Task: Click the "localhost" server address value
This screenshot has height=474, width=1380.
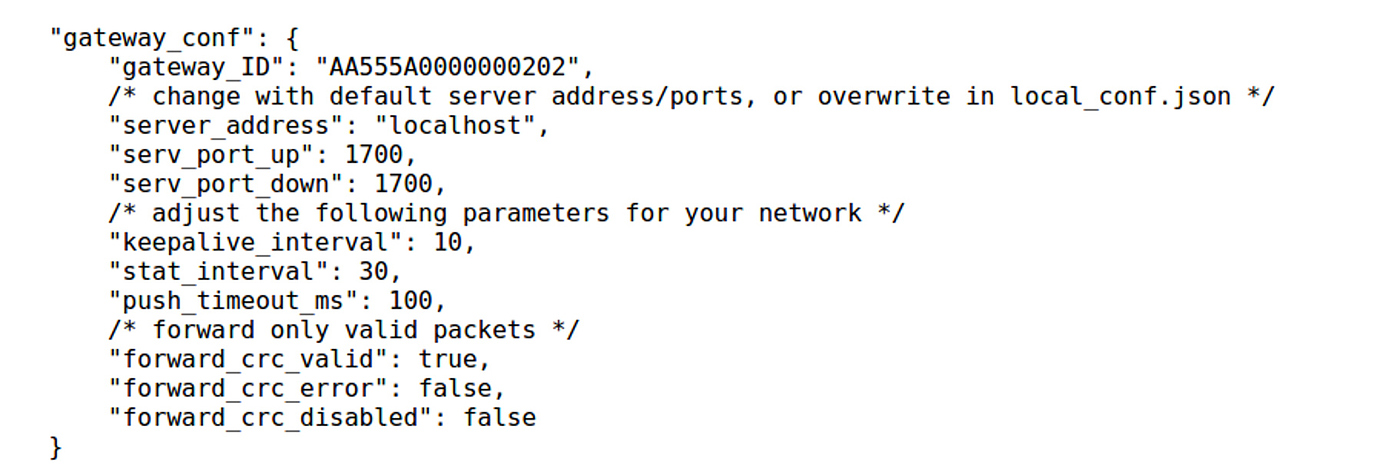Action: tap(461, 126)
